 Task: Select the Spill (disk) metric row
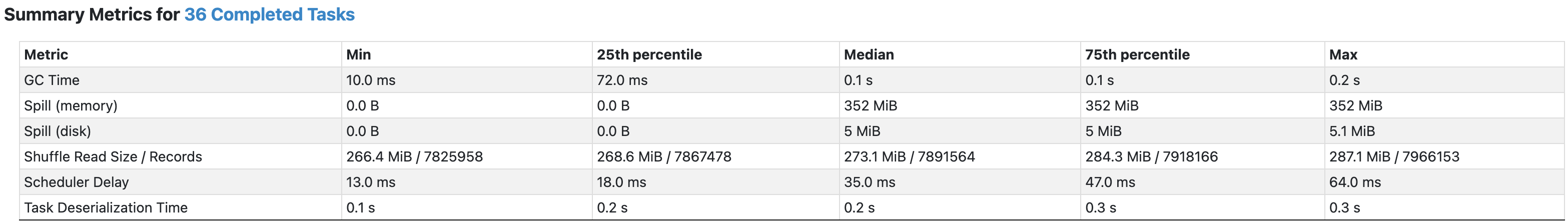pyautogui.click(x=792, y=131)
